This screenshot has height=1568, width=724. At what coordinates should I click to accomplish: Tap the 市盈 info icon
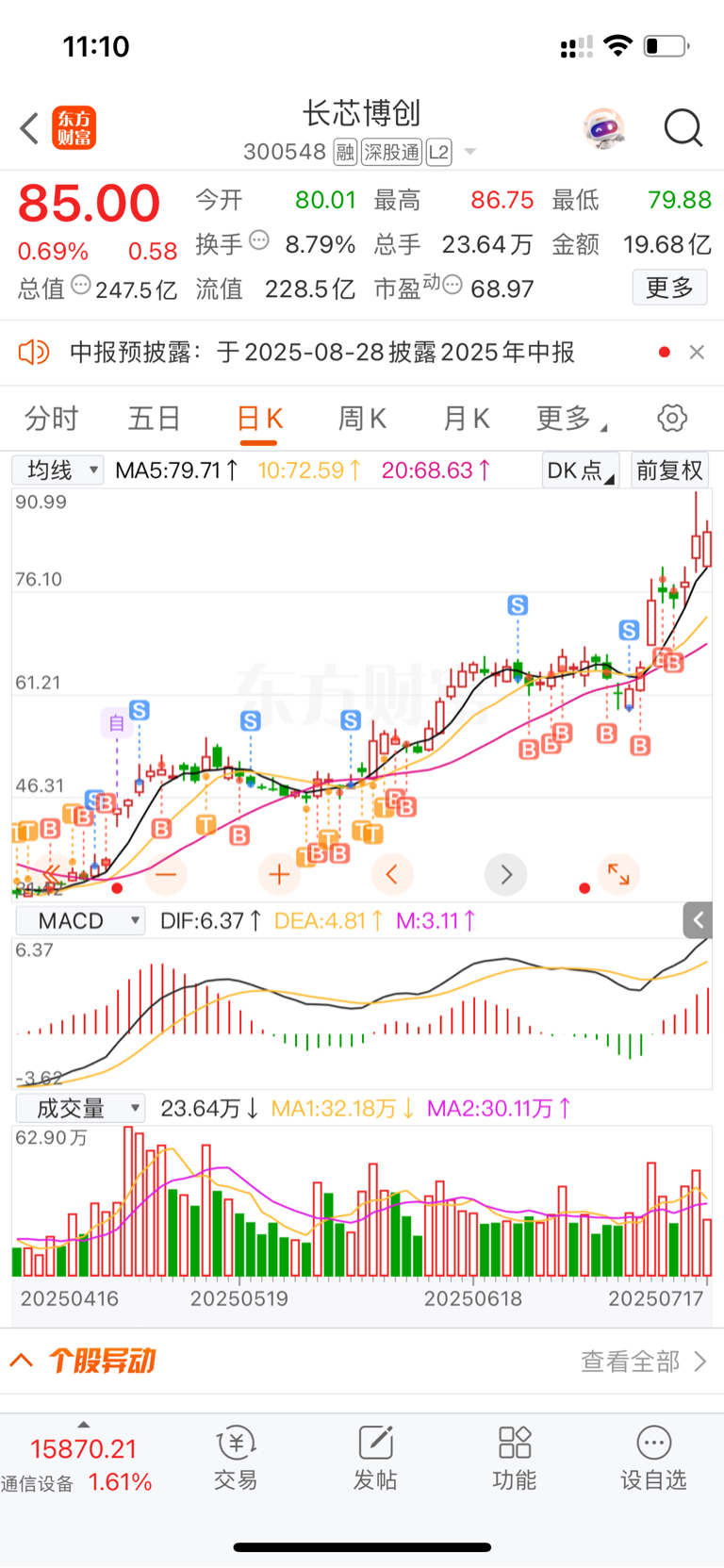(452, 285)
